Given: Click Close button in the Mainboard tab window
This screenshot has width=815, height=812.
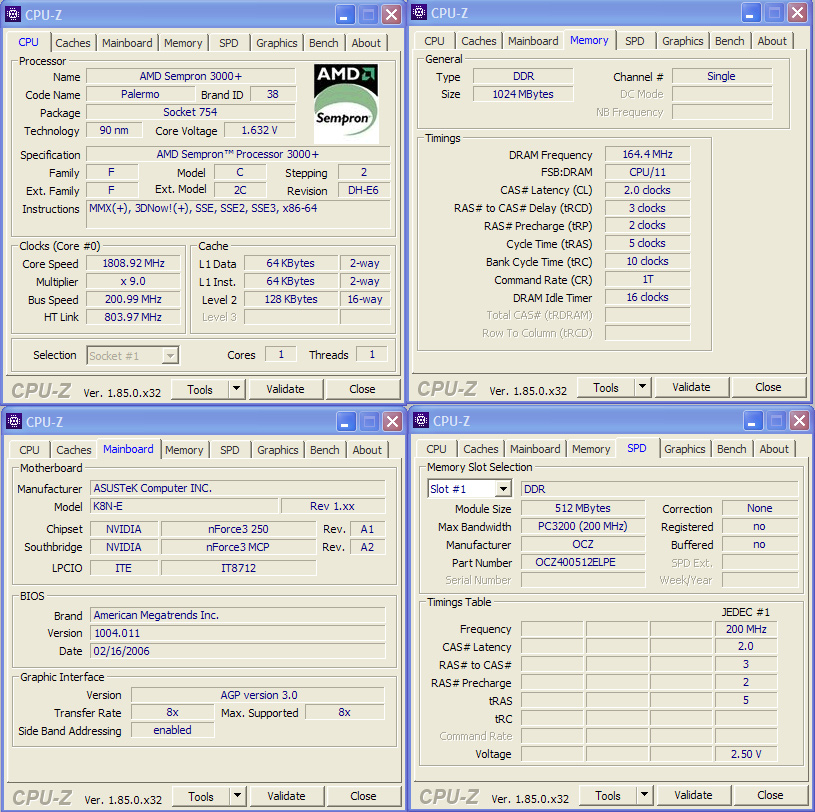Looking at the screenshot, I should point(363,796).
